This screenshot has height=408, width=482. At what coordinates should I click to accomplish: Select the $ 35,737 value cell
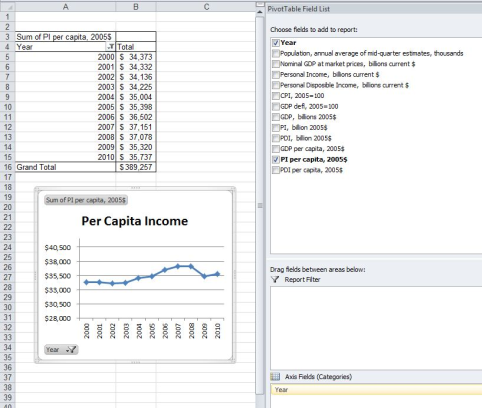point(136,157)
